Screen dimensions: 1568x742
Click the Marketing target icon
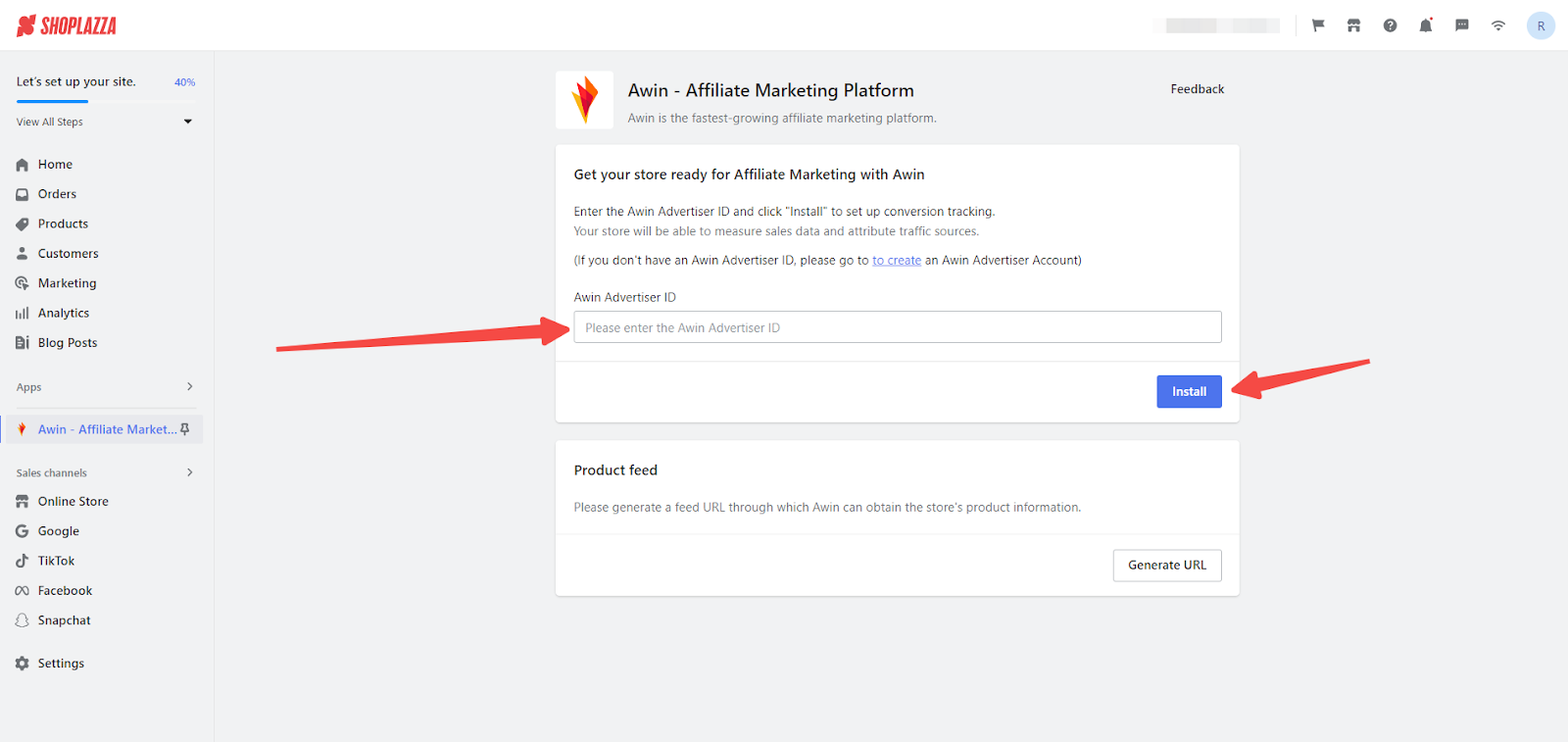(23, 283)
